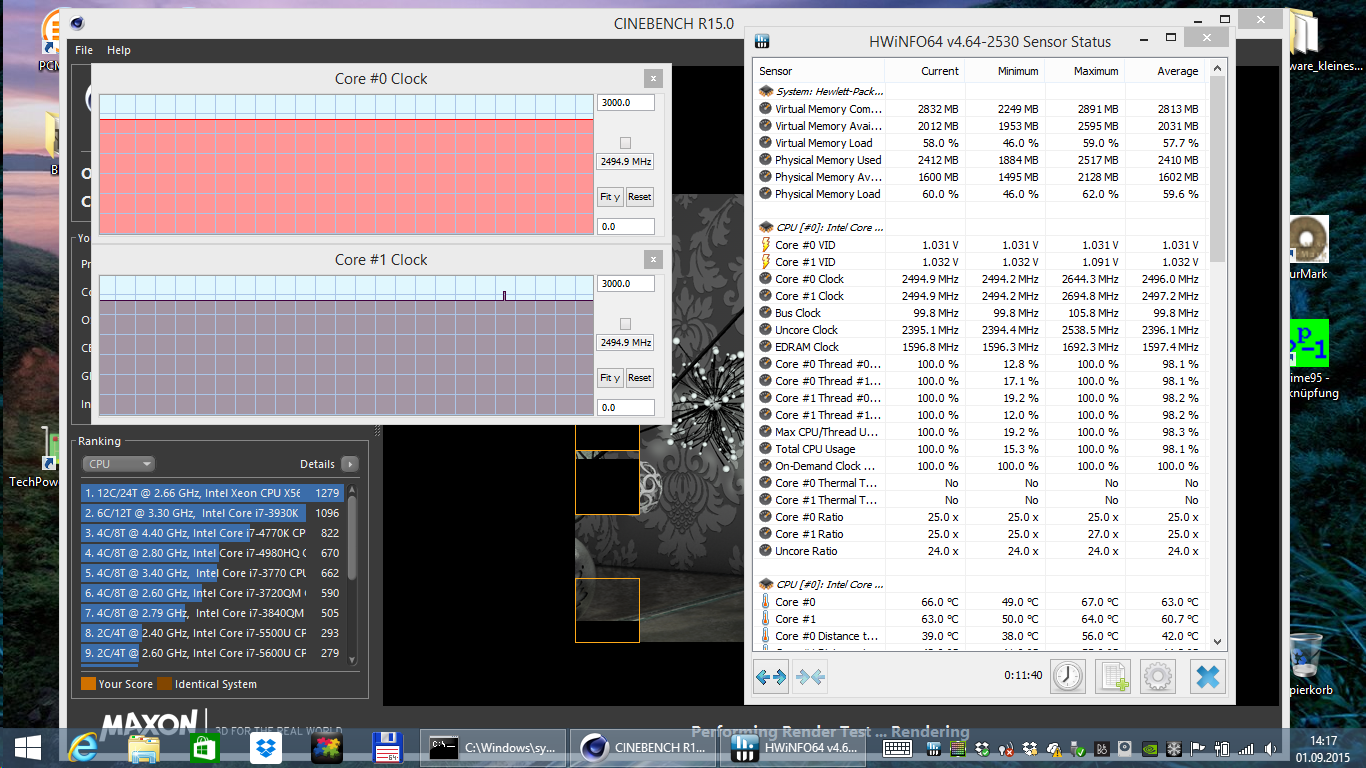This screenshot has height=768, width=1366.
Task: Click the floppy disk icon on the taskbar
Action: point(387,748)
